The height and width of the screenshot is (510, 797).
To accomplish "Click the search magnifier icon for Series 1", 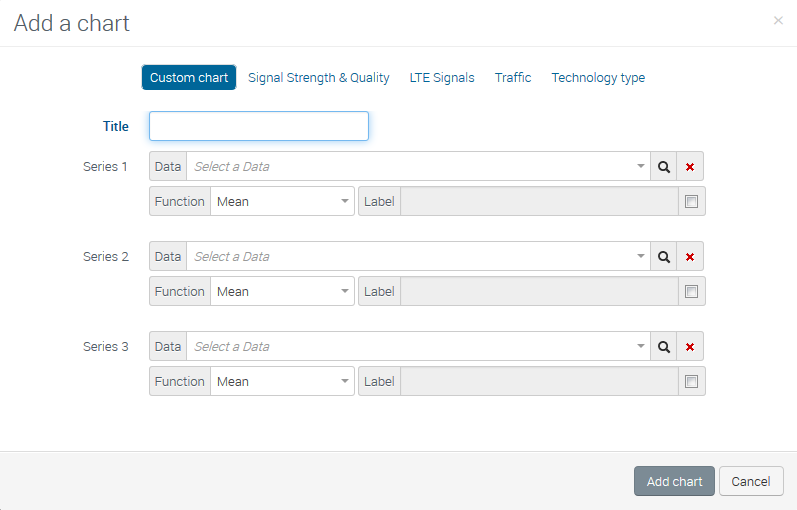I will point(663,167).
